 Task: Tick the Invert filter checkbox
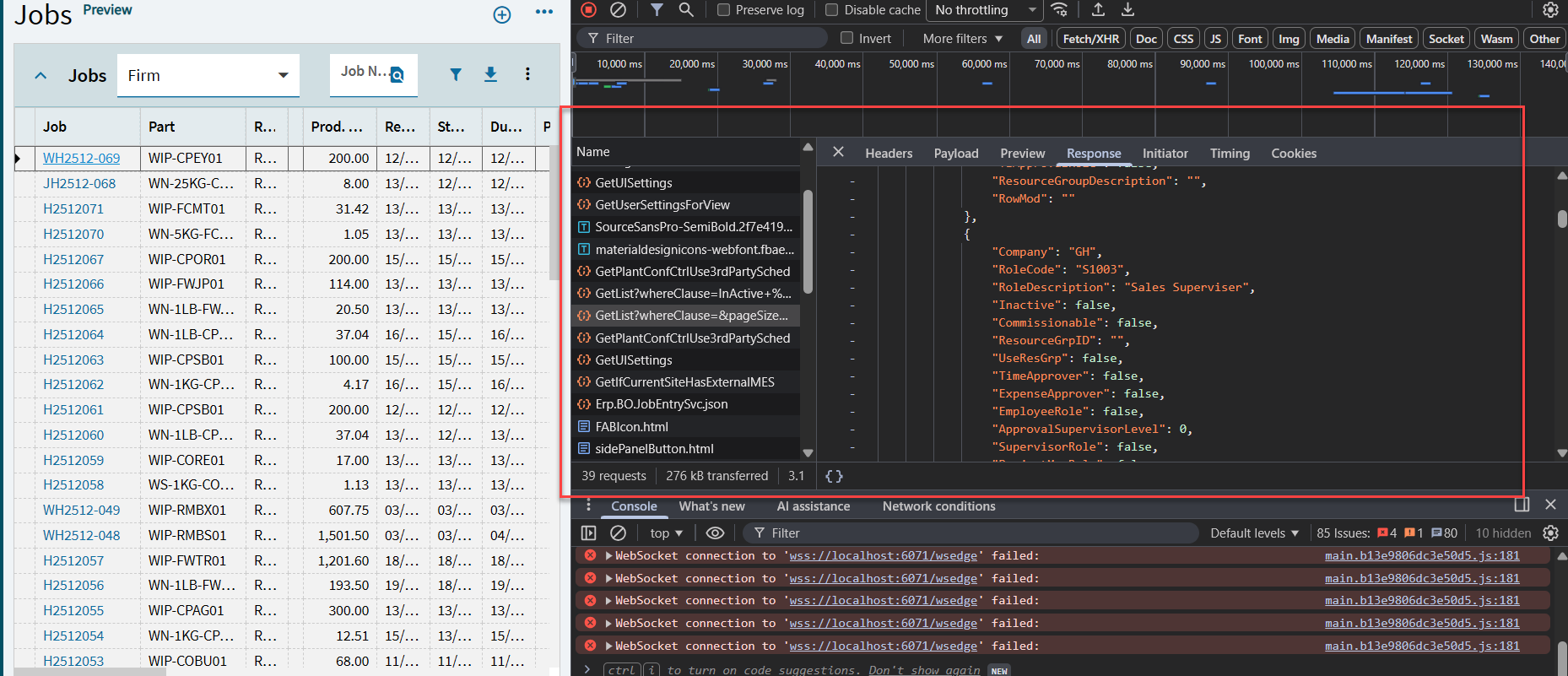point(847,38)
